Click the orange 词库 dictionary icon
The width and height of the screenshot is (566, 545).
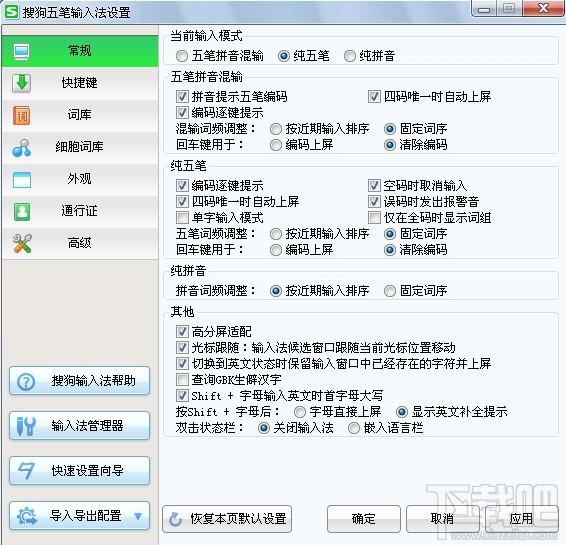coord(21,115)
